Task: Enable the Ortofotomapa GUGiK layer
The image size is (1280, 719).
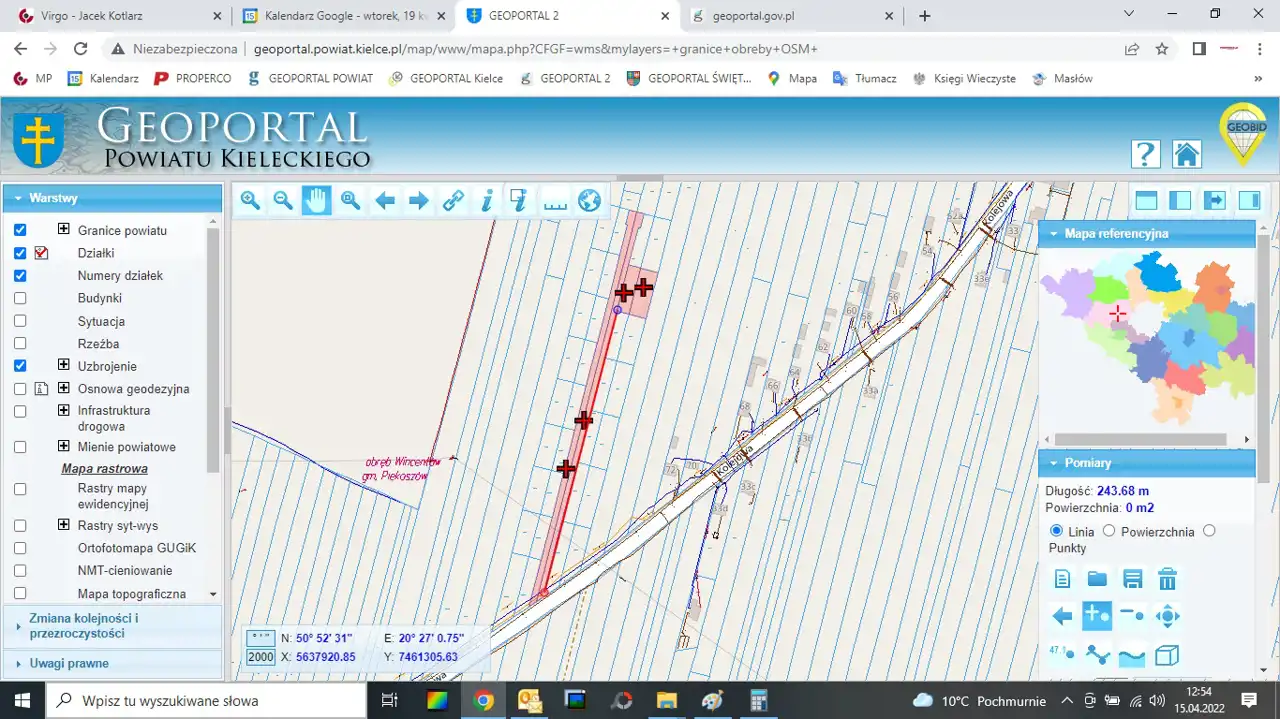Action: [x=20, y=548]
